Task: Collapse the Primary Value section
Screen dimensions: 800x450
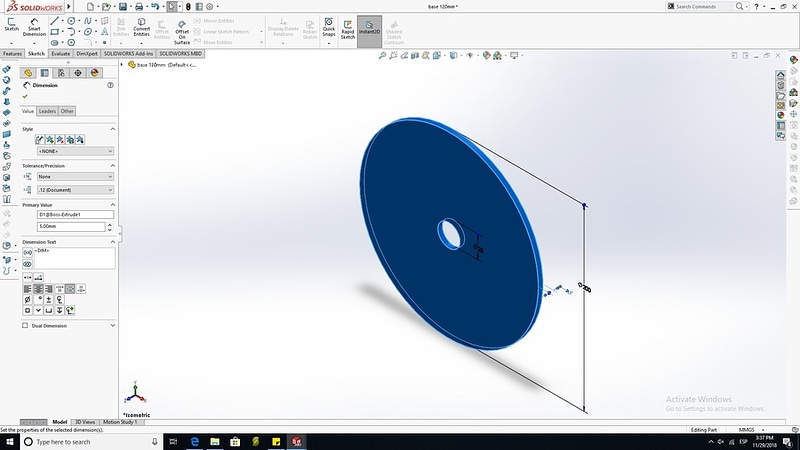Action: 113,205
